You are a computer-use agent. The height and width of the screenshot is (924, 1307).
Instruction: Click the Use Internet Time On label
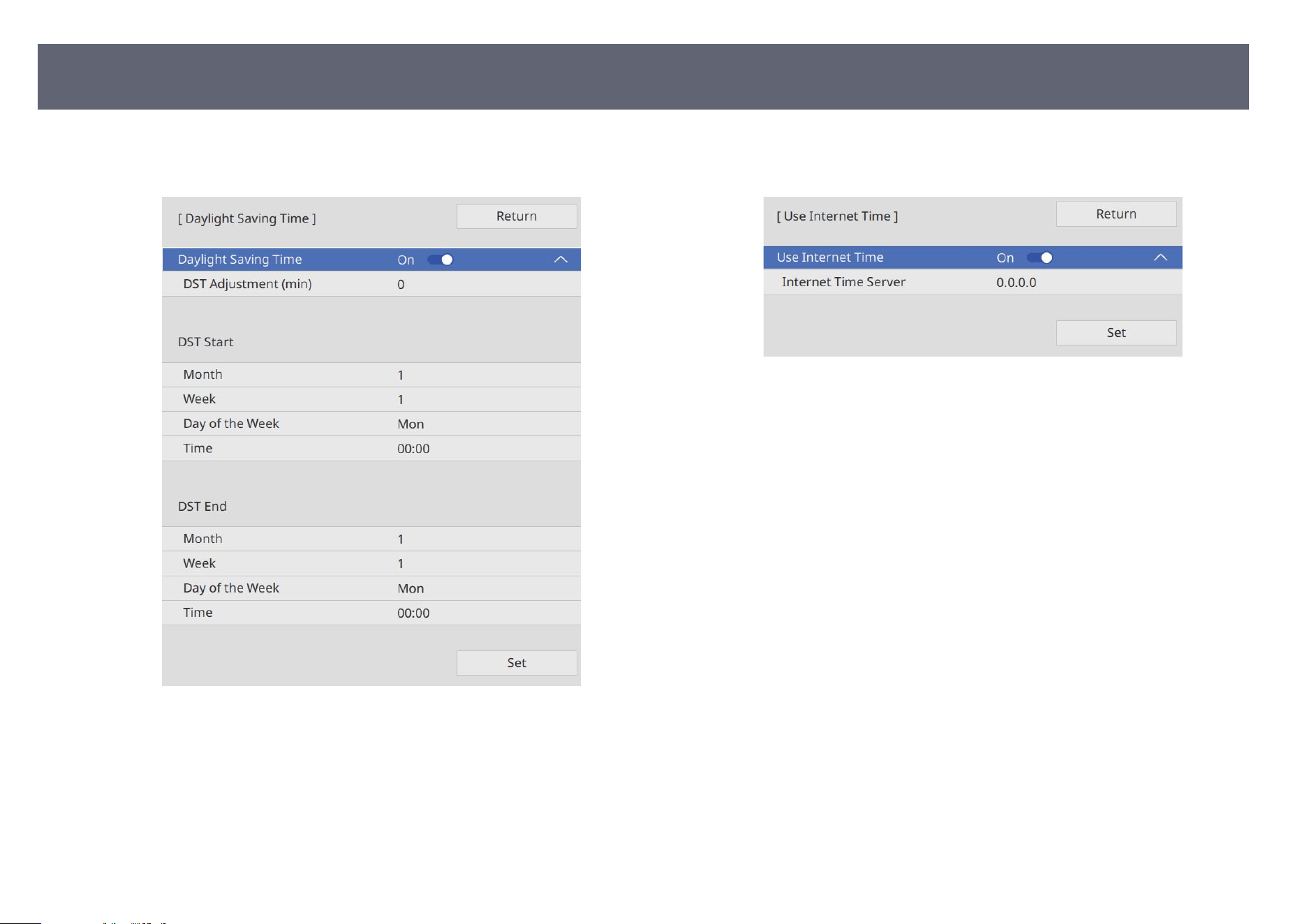tap(1005, 258)
